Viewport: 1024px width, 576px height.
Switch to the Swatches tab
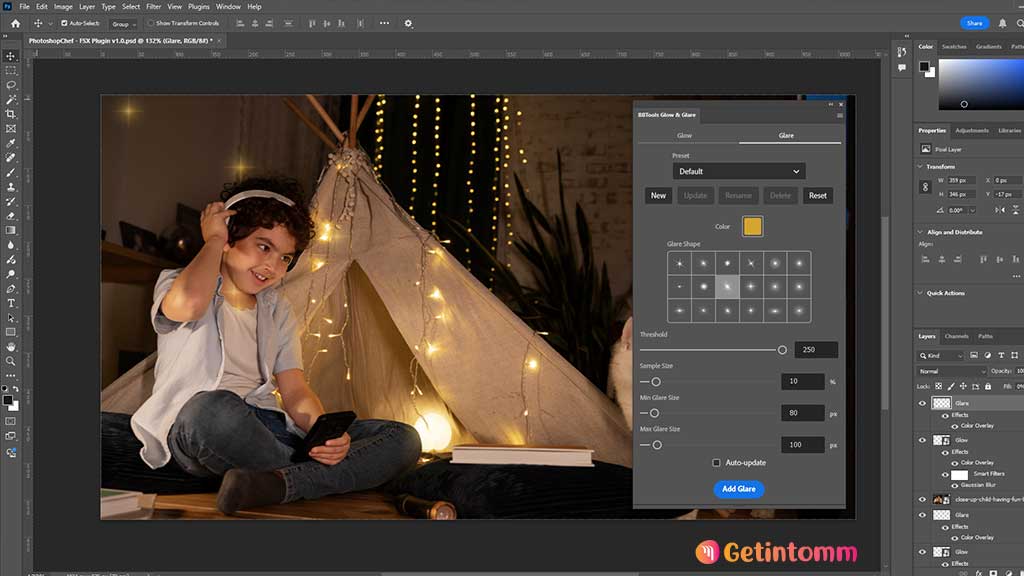954,46
